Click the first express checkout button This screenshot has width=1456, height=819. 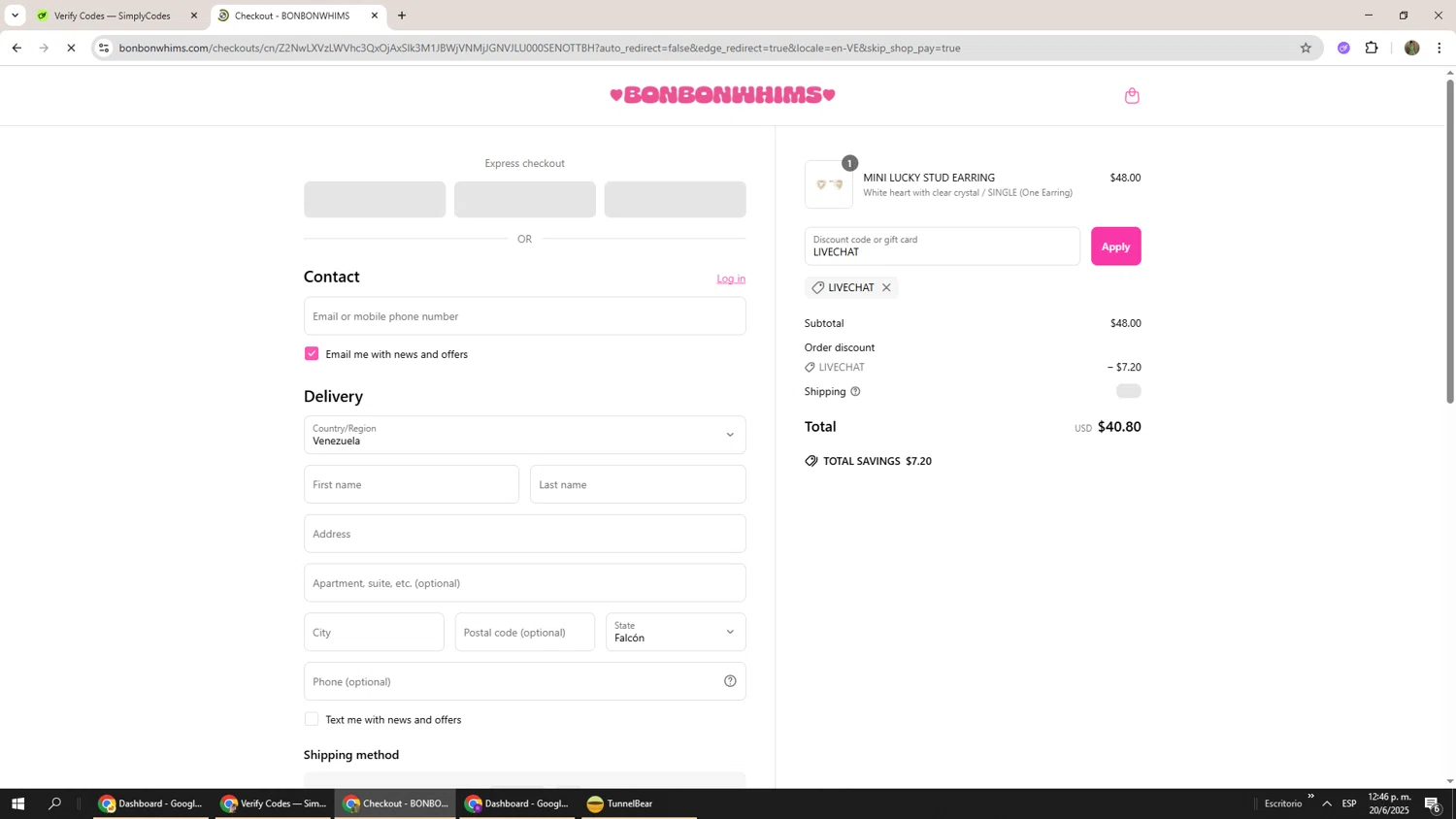(x=375, y=200)
